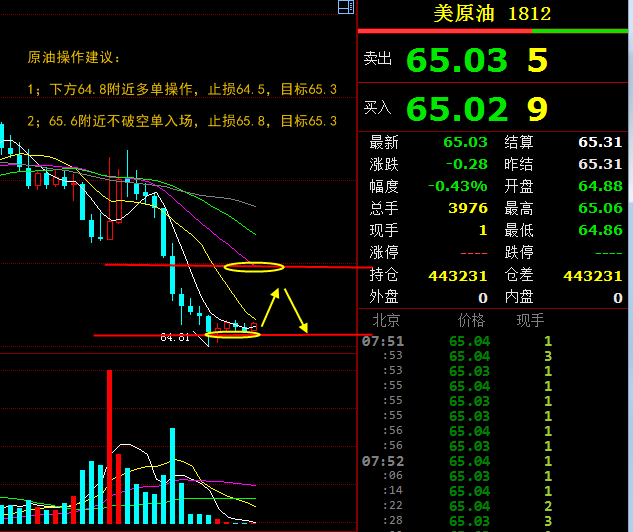The height and width of the screenshot is (532, 633).
Task: Click the chart layout icon at top-right of chart
Action: pos(346,7)
